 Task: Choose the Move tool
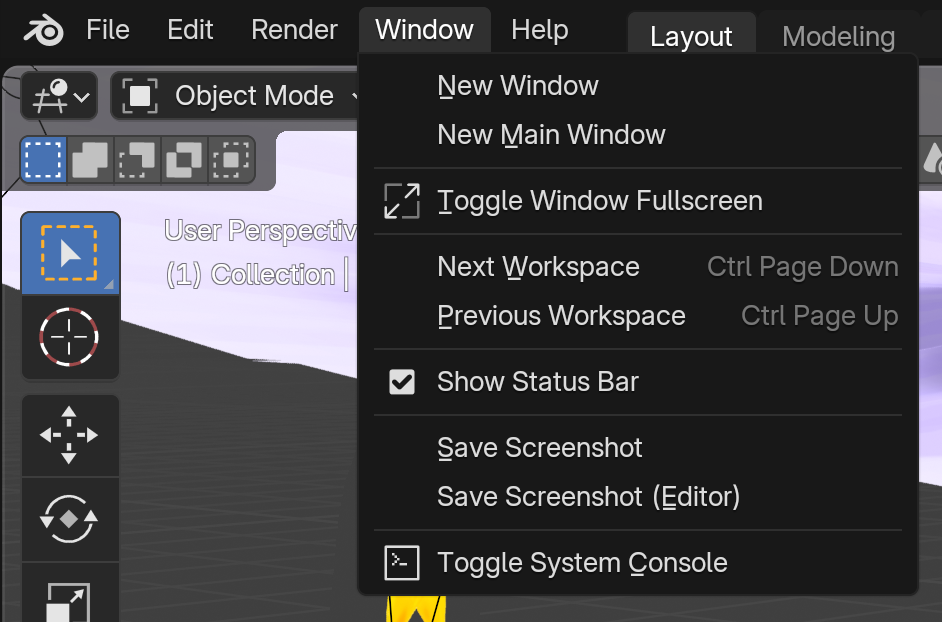point(70,435)
